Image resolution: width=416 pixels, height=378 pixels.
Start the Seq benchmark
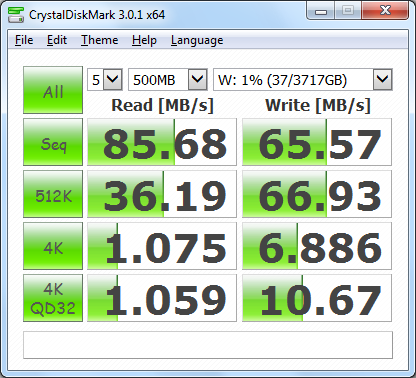pos(53,142)
